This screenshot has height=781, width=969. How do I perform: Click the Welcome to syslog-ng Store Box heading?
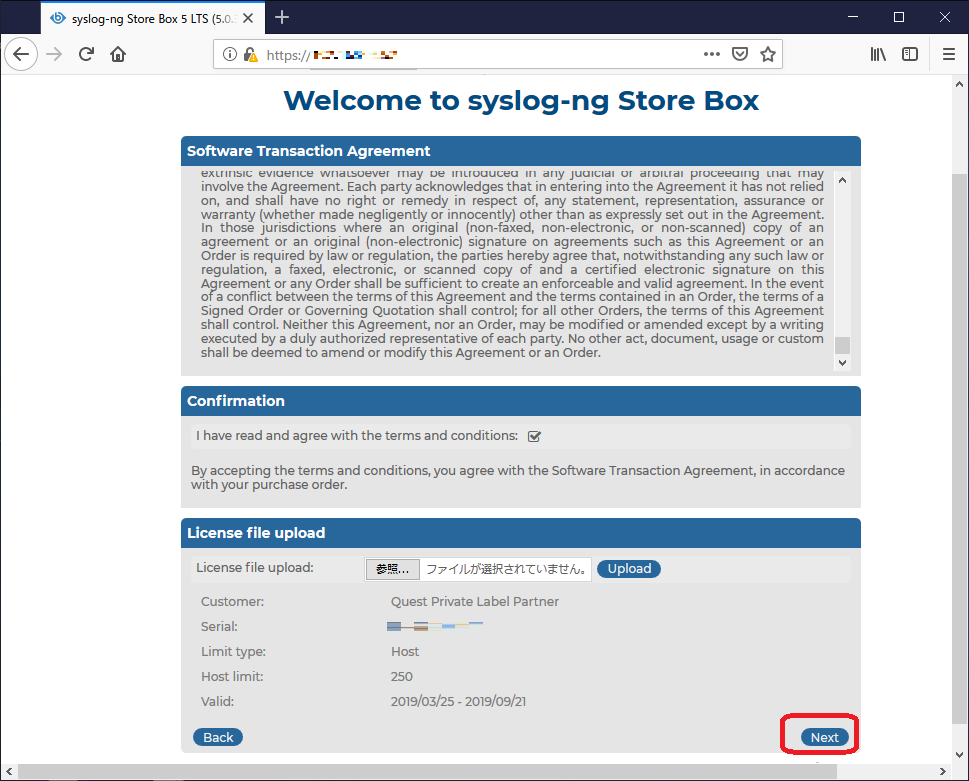click(521, 101)
